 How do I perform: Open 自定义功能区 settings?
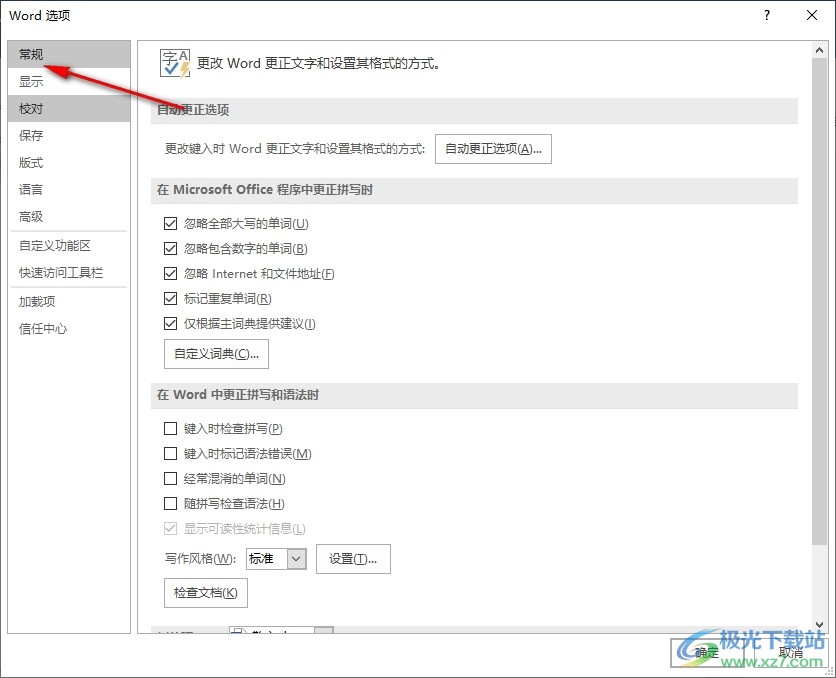tap(69, 246)
